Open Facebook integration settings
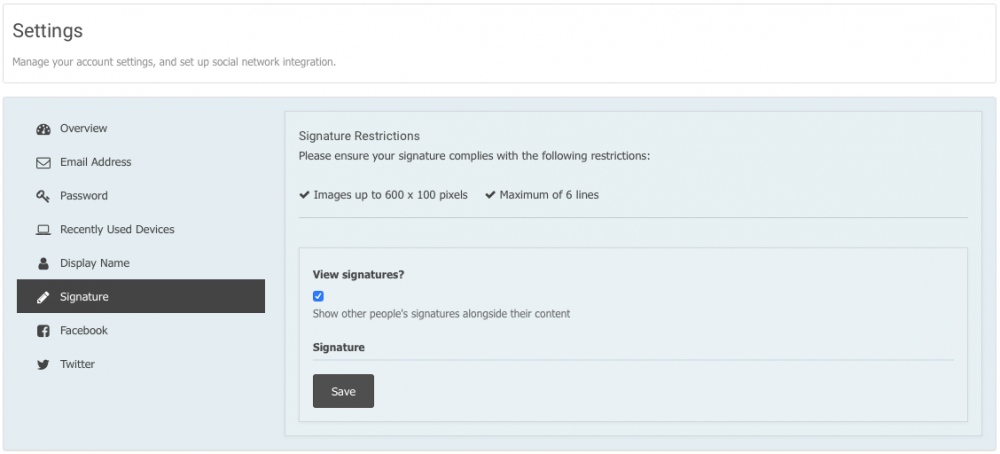The image size is (1000, 454). point(141,330)
